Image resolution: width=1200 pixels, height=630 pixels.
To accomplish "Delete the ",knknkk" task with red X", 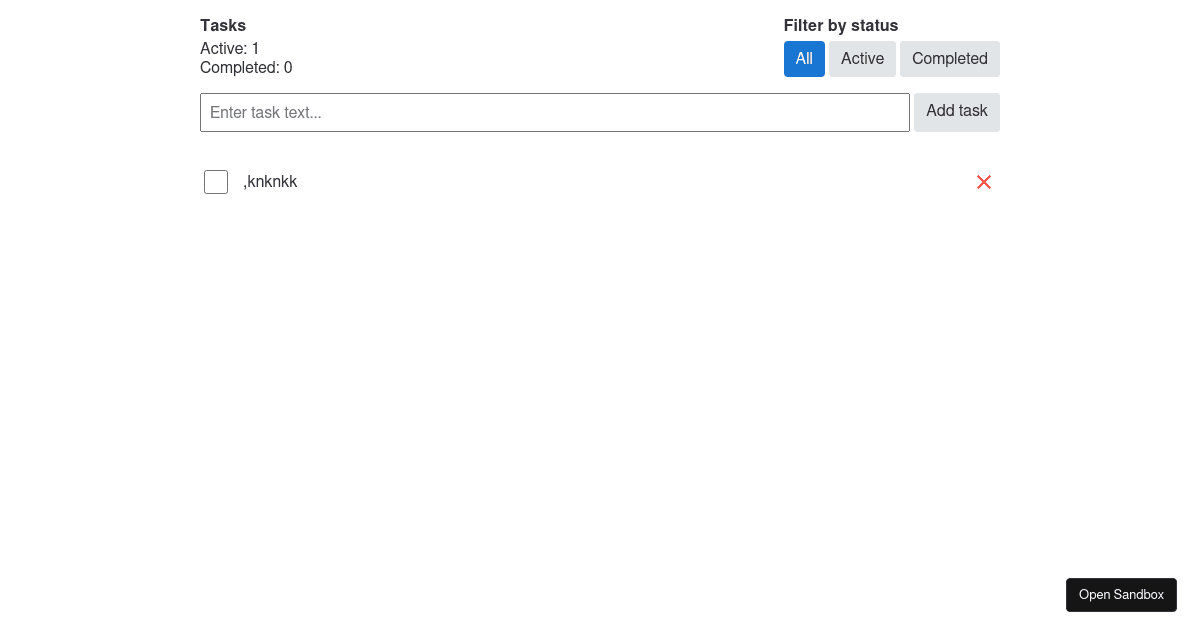I will pyautogui.click(x=983, y=182).
